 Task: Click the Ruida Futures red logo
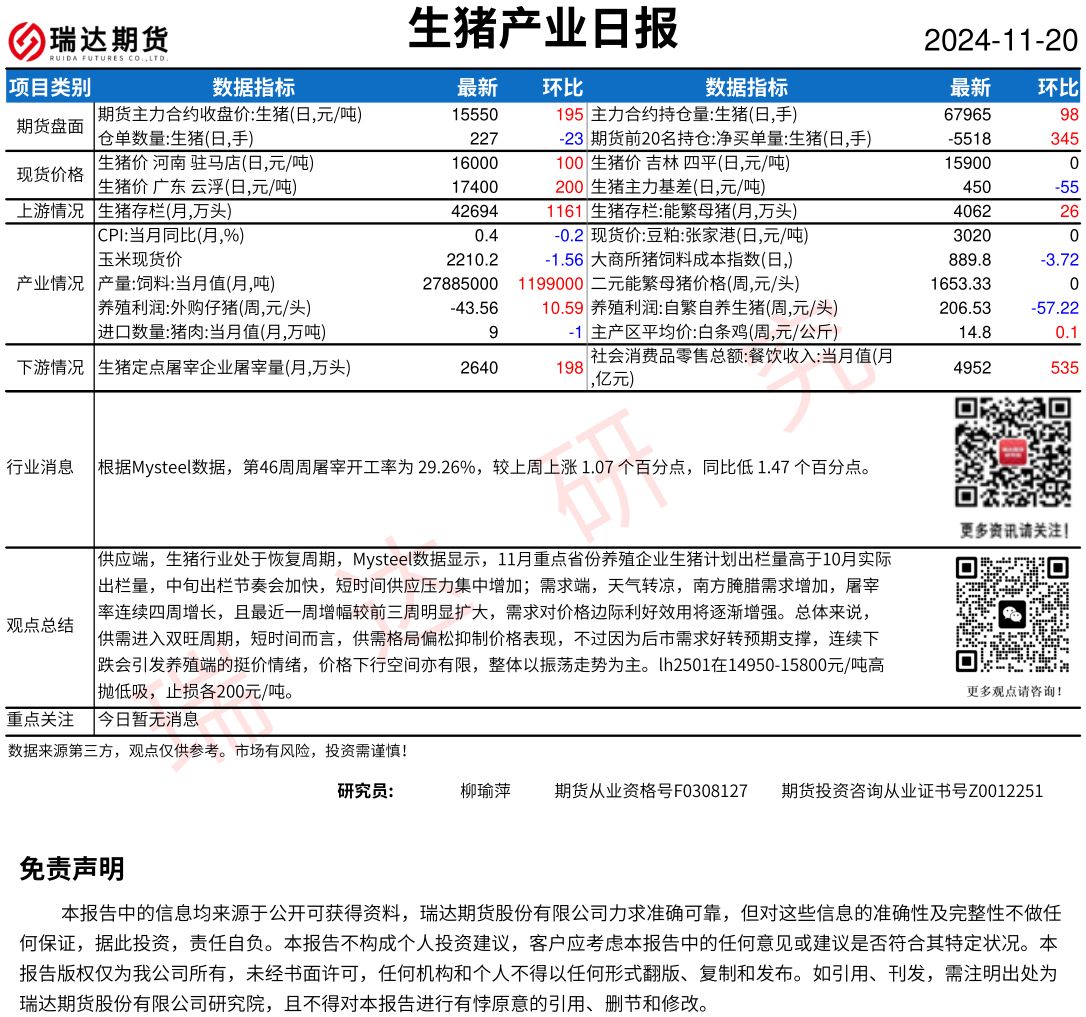pos(27,41)
